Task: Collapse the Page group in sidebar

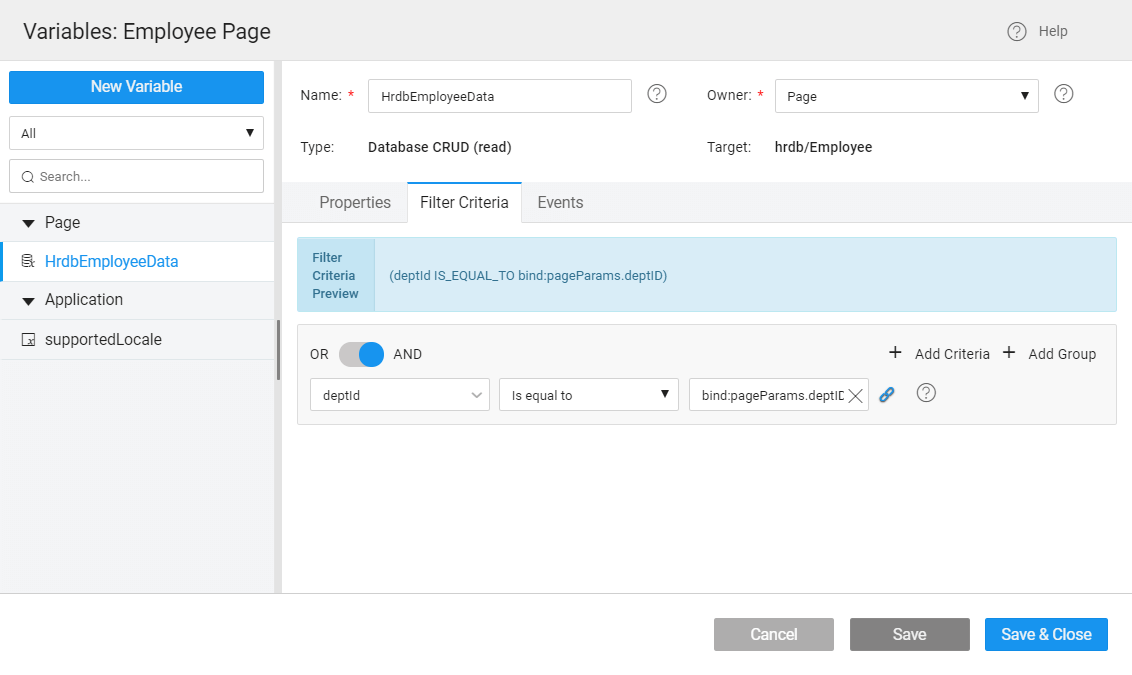Action: pos(28,223)
